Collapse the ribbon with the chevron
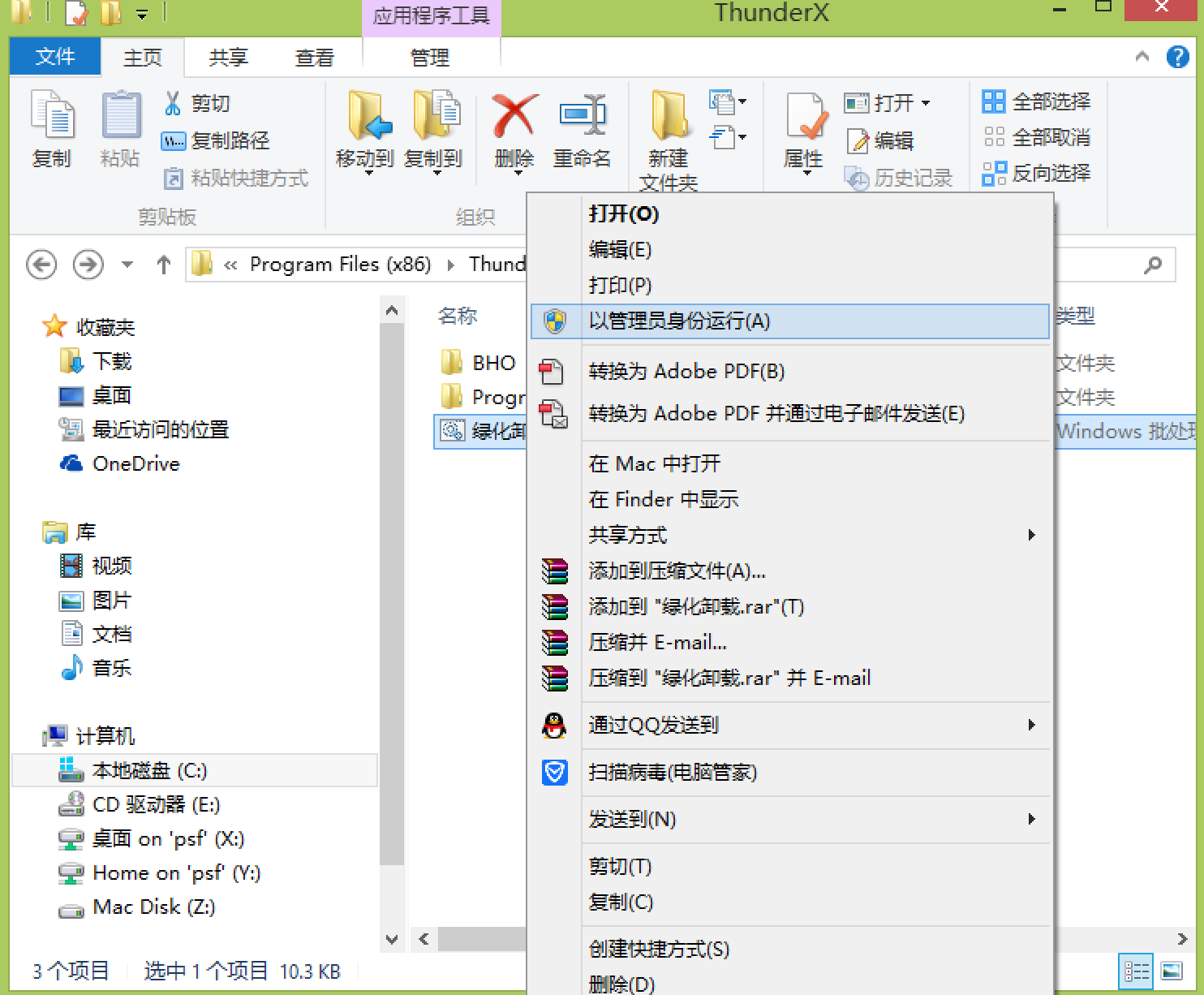This screenshot has height=995, width=1204. point(1142,57)
